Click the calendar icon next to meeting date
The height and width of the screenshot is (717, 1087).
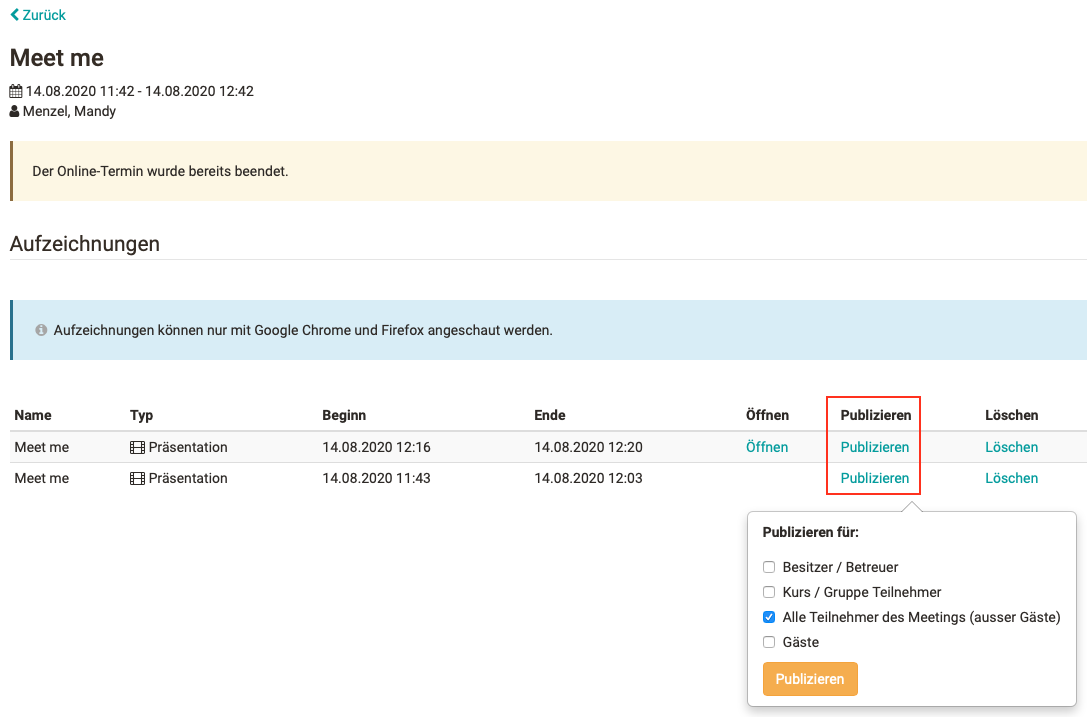[x=16, y=91]
